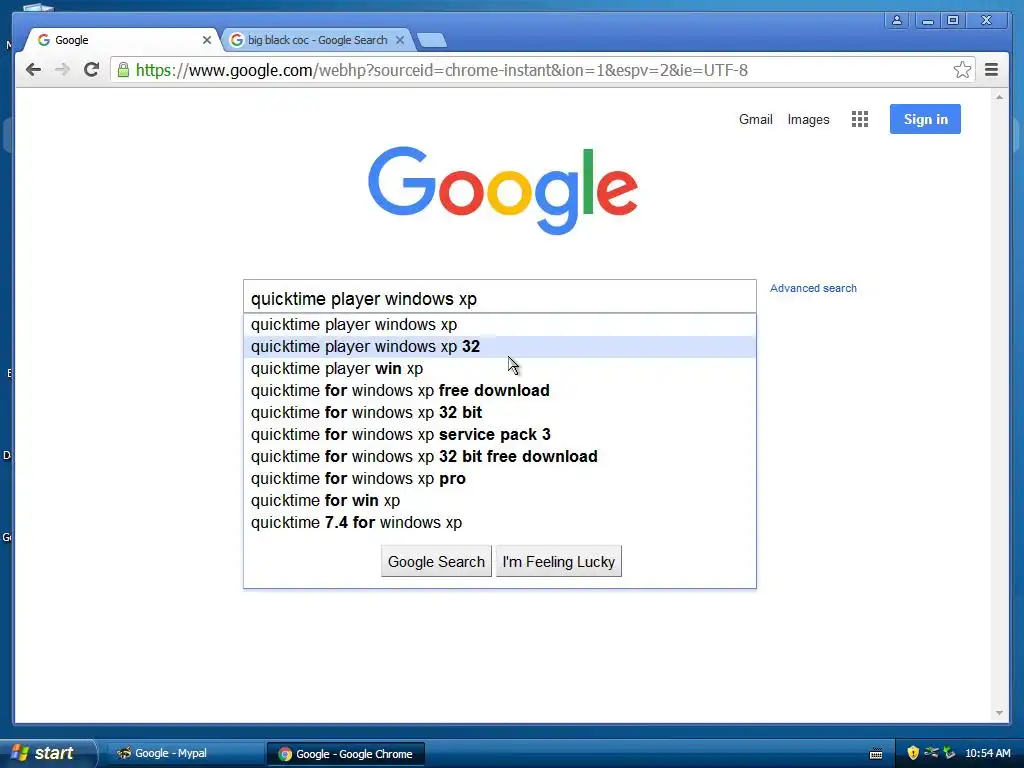
Task: Open the Gmail link
Action: click(756, 120)
